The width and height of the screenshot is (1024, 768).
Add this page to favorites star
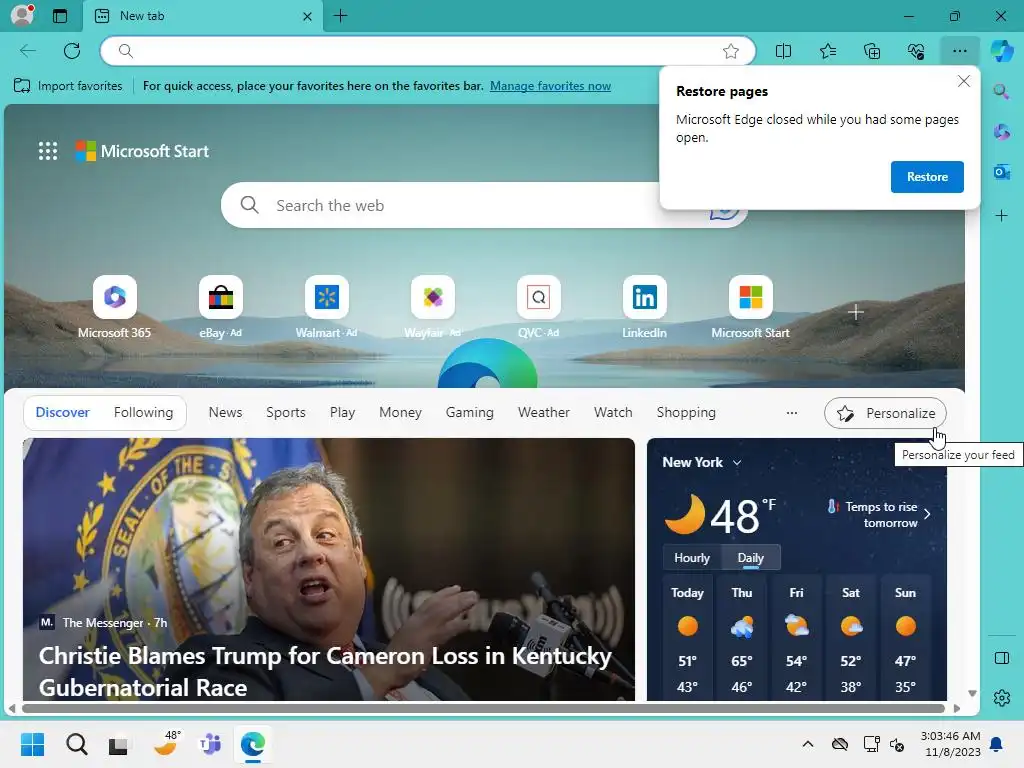point(731,51)
